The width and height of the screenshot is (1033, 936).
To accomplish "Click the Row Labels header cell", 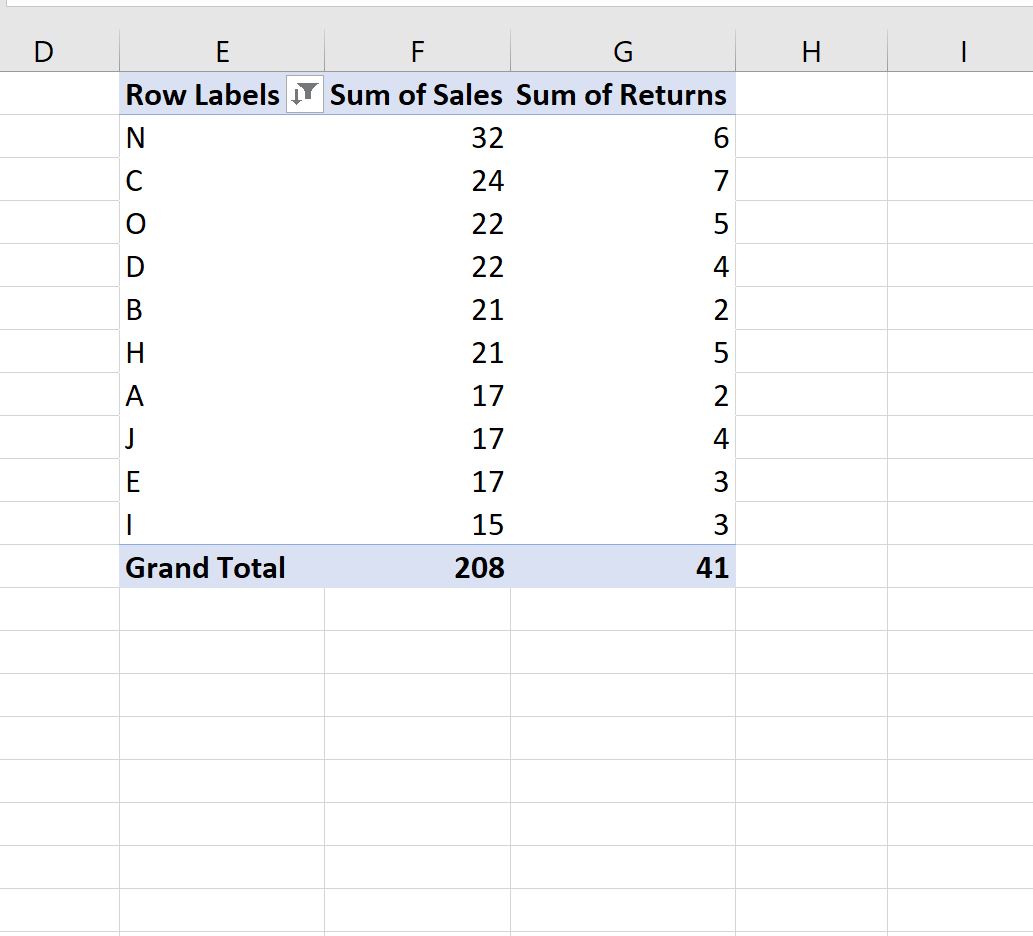I will point(222,94).
